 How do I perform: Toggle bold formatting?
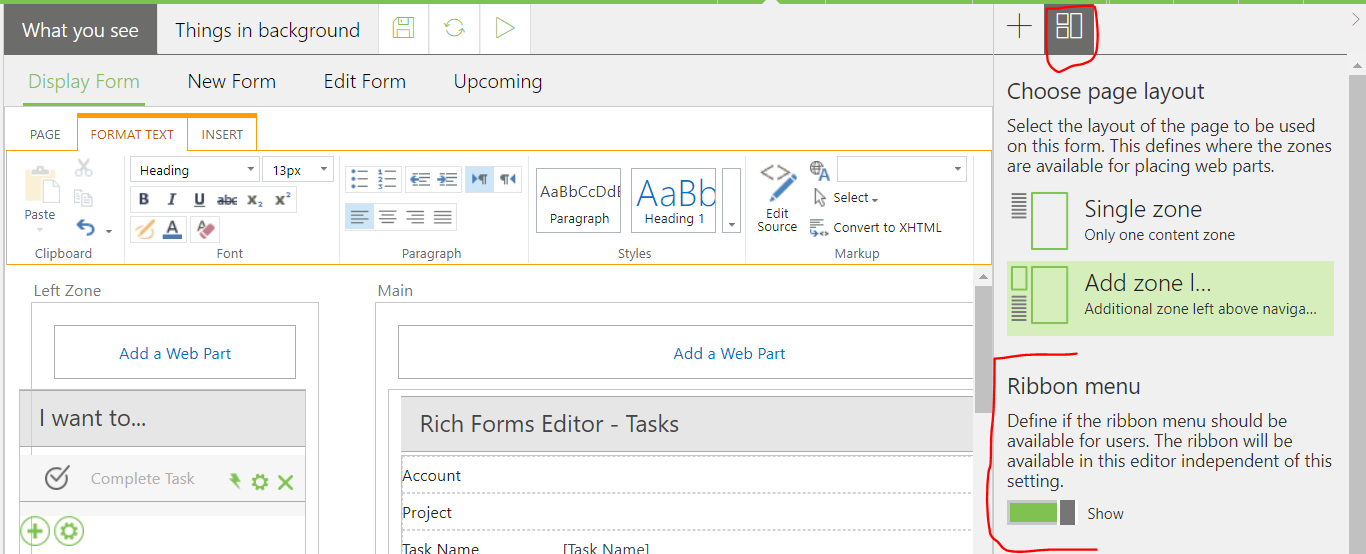144,200
